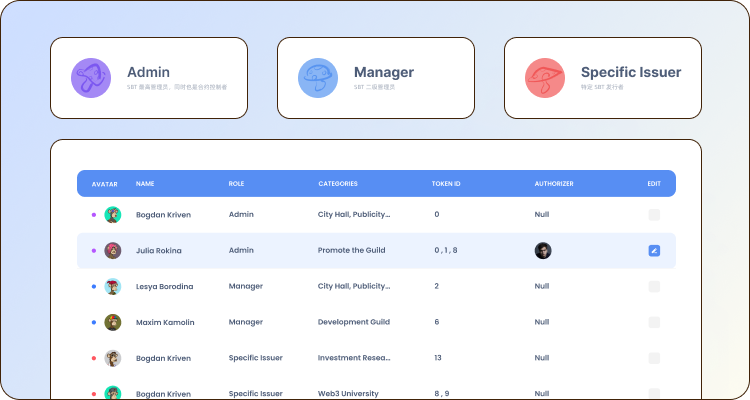Click the Manager role cell for Lesya Borodina
Viewport: 750px width, 400px height.
click(x=246, y=286)
